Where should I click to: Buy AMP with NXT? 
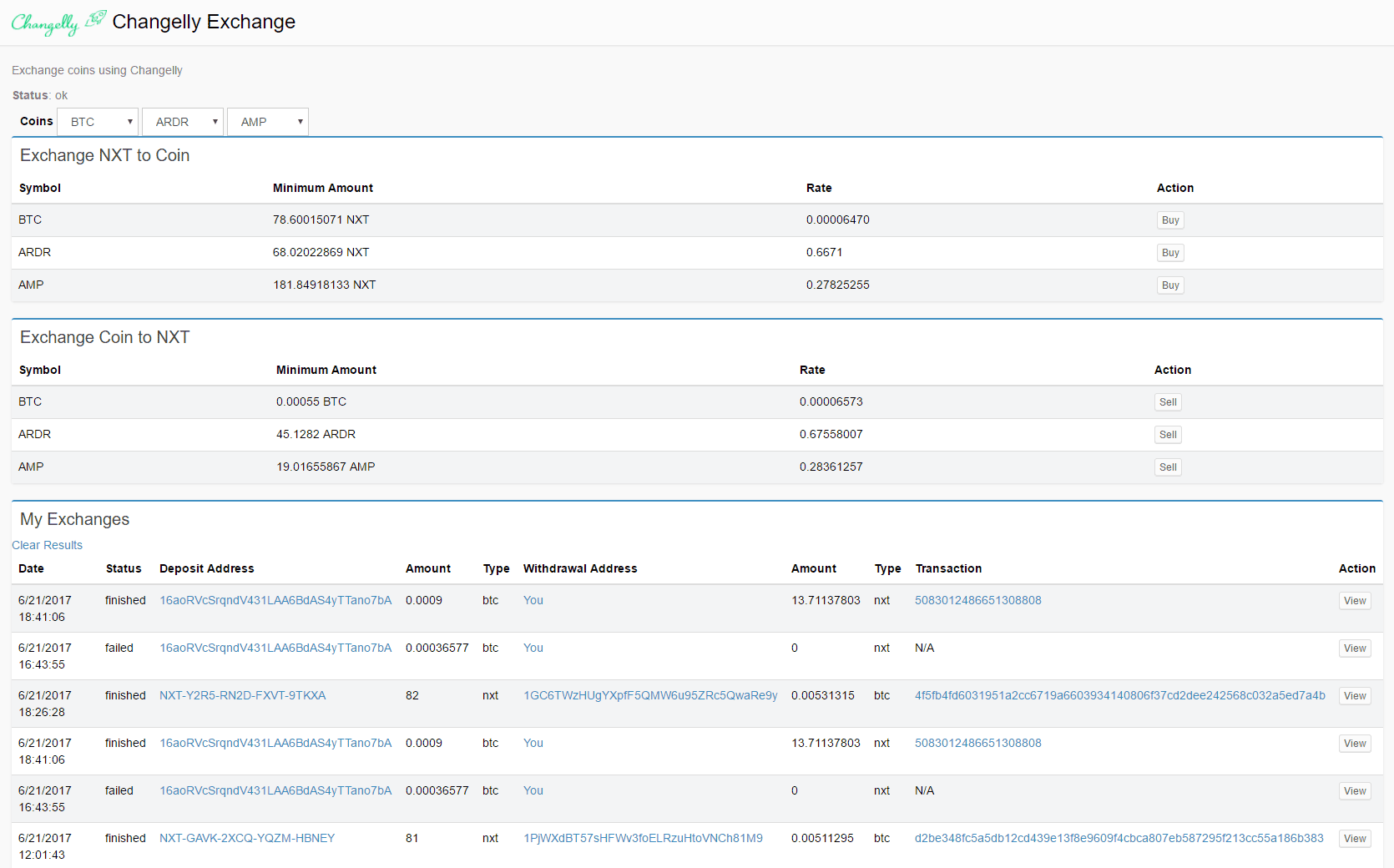coord(1170,285)
